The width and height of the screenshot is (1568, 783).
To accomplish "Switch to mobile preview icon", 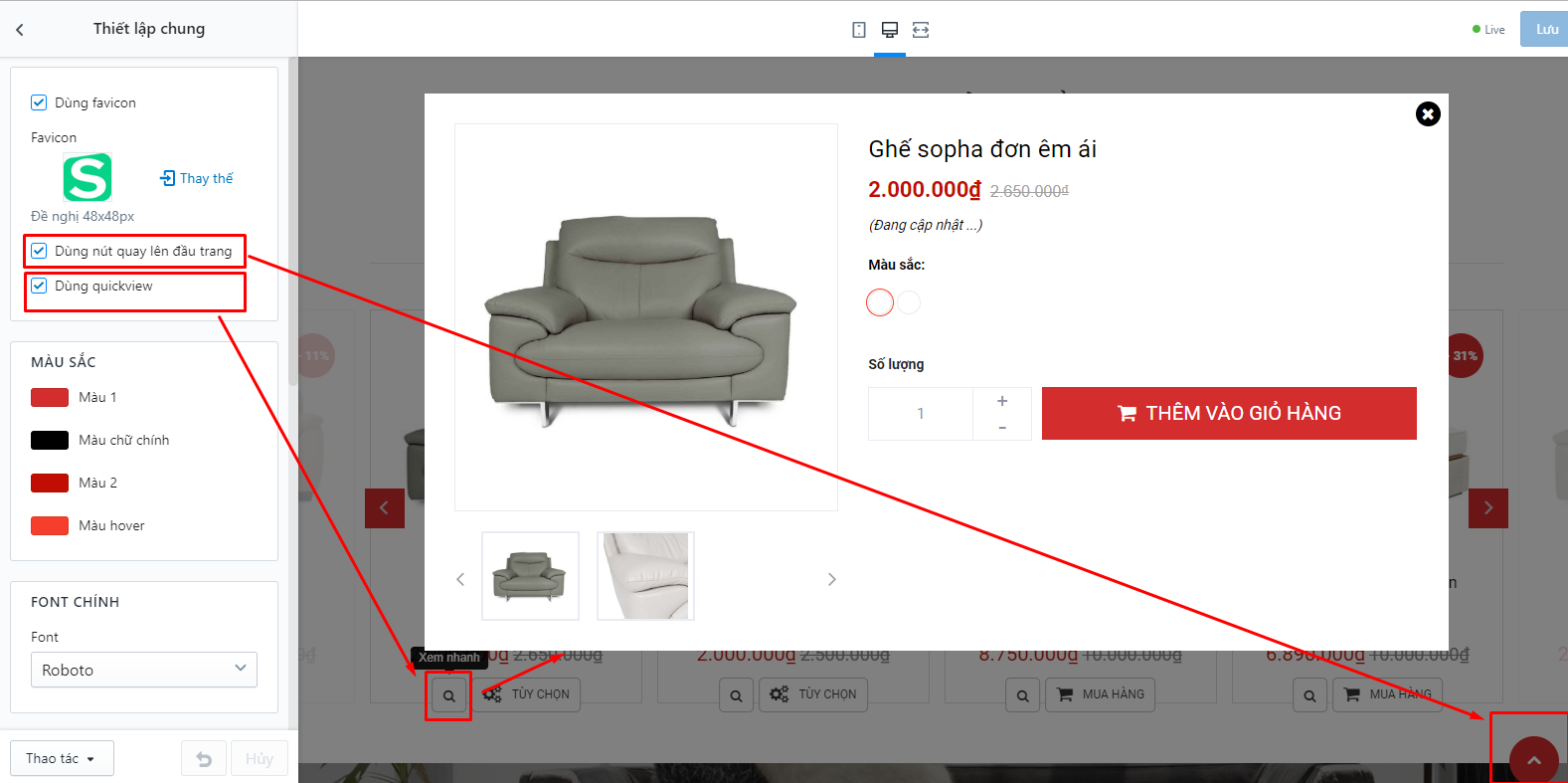I will point(859,30).
